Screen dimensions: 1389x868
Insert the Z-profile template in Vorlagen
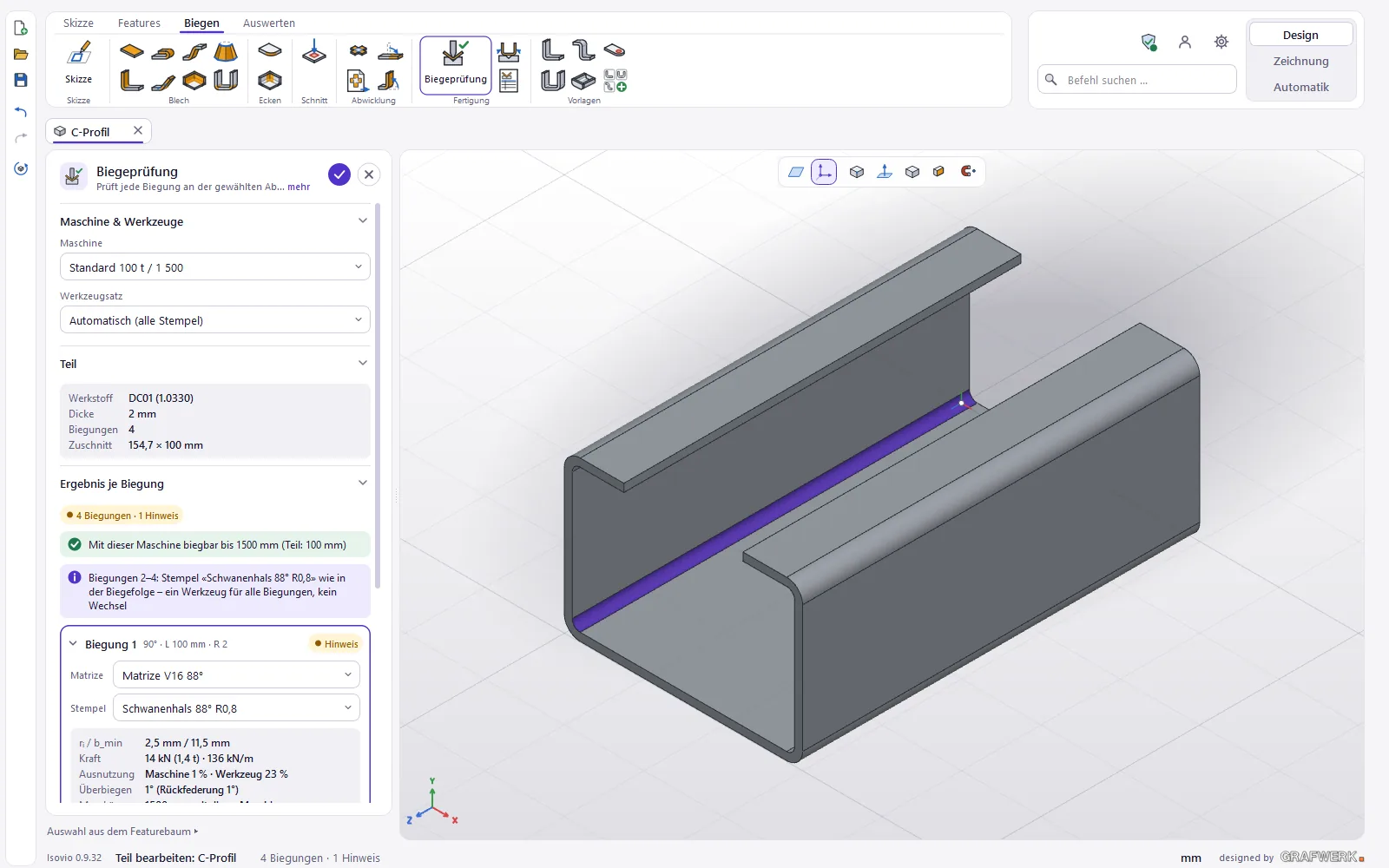click(583, 50)
